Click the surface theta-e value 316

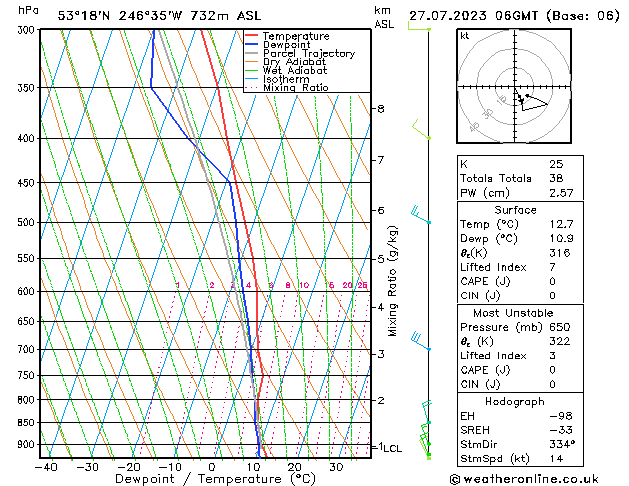coord(560,253)
